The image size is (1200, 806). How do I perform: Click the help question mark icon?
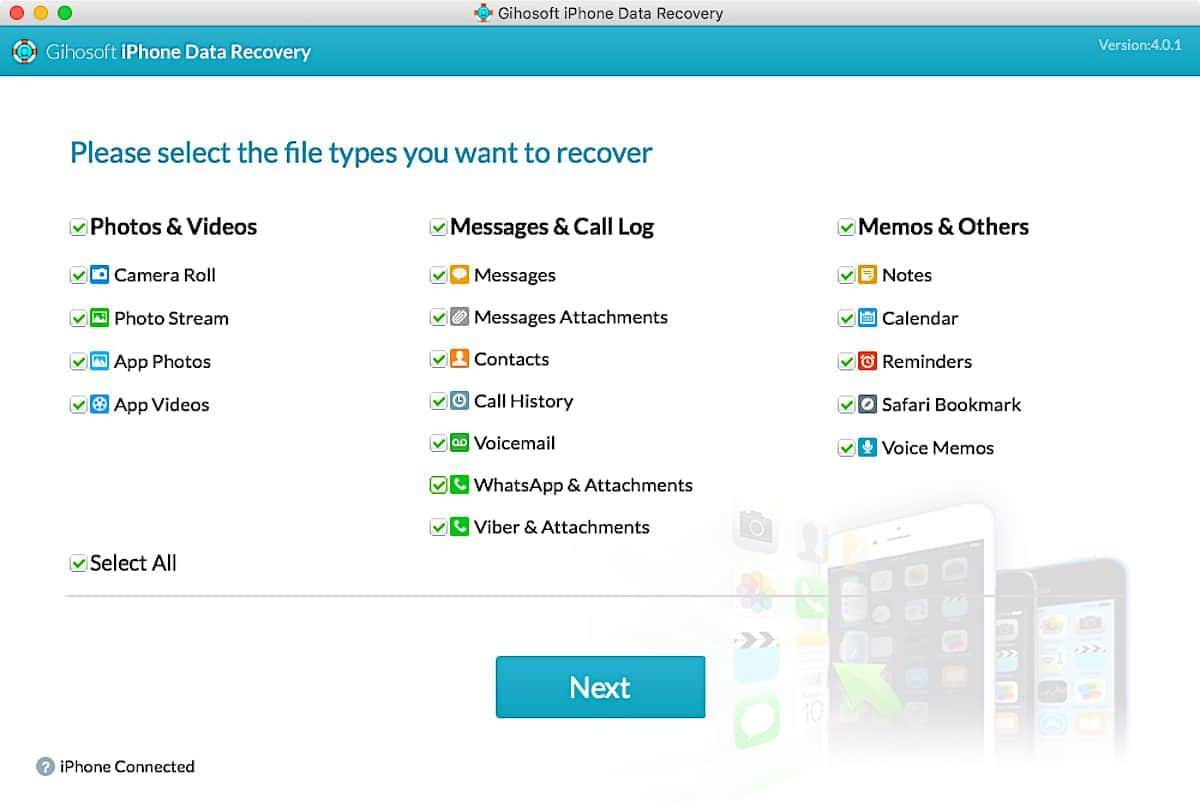[x=45, y=767]
